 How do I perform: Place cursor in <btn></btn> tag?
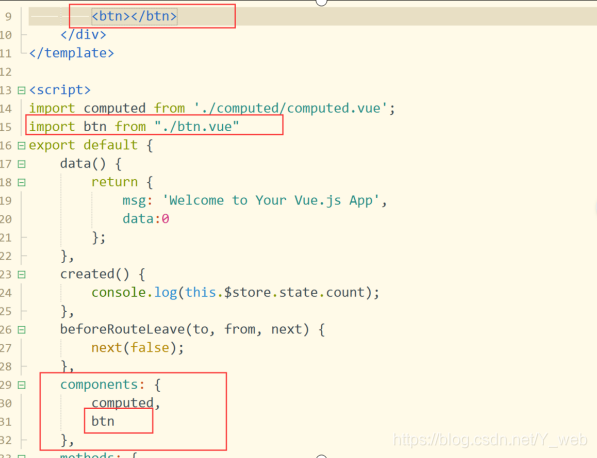[x=134, y=16]
